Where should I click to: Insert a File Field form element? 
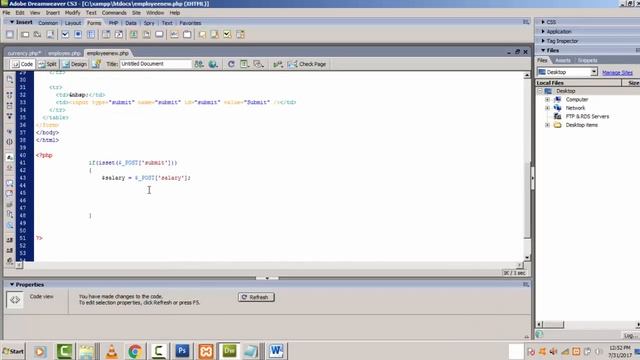(147, 35)
